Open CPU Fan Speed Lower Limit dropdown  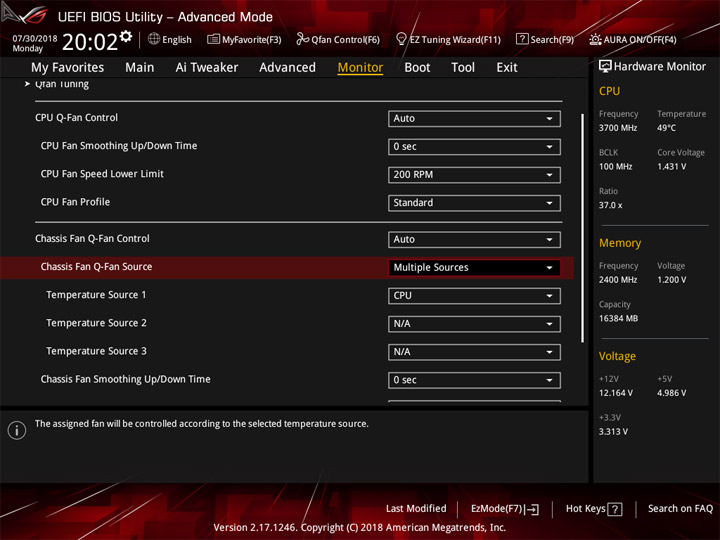[474, 175]
